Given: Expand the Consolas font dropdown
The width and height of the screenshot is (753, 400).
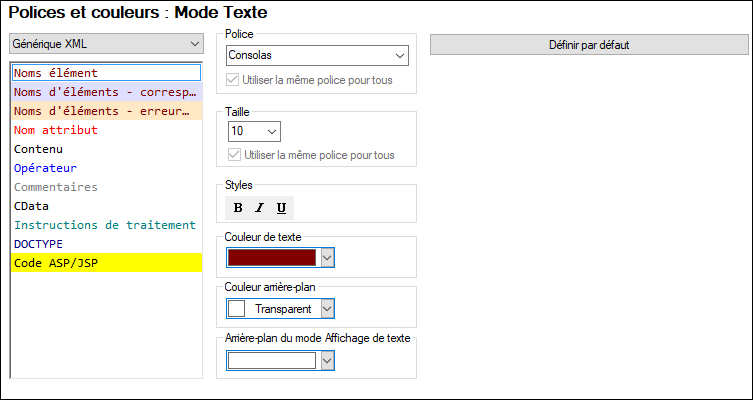Looking at the screenshot, I should point(401,55).
